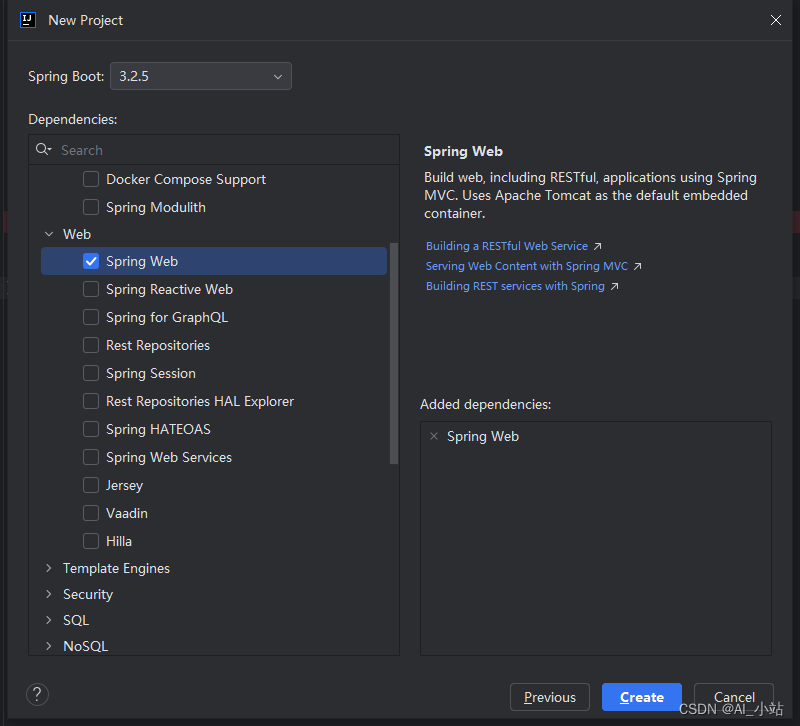Viewport: 800px width, 726px height.
Task: Collapse the Web category chevron
Action: (49, 234)
